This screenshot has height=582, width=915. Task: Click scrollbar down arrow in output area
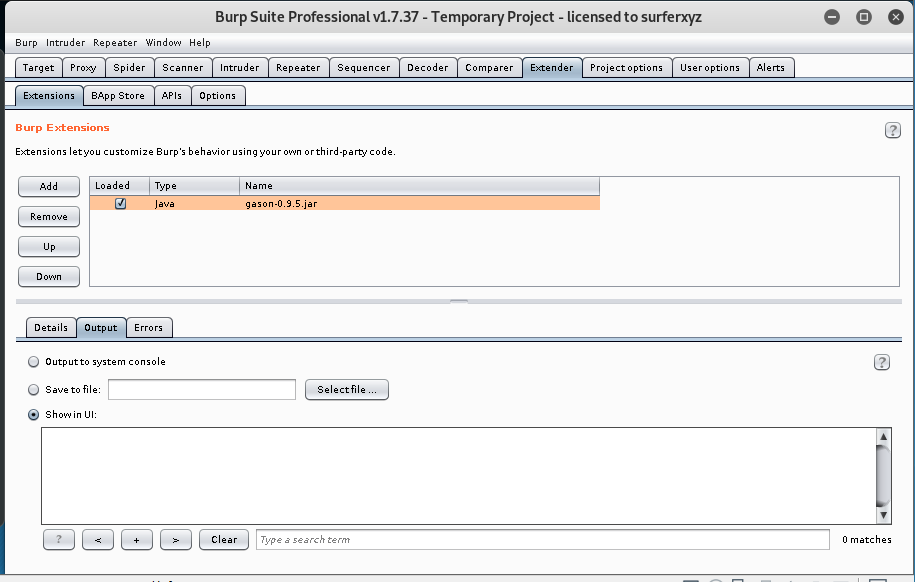883,515
